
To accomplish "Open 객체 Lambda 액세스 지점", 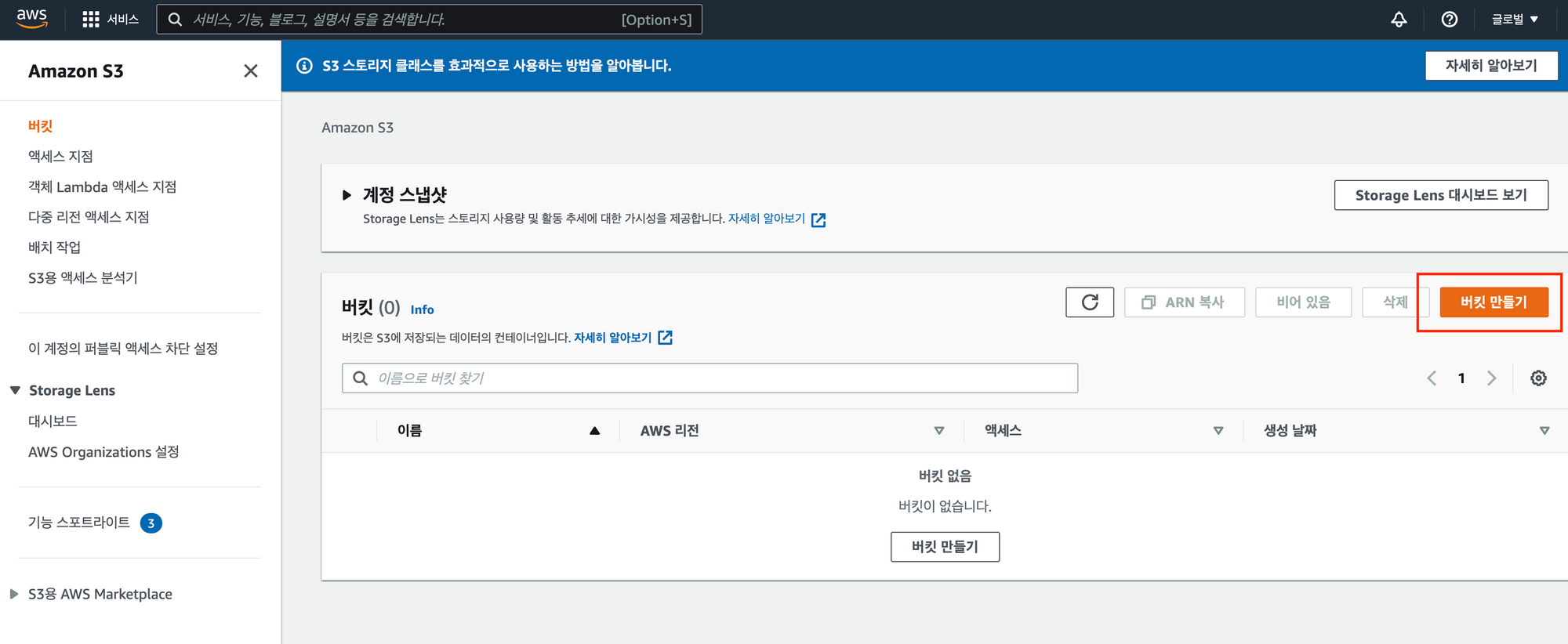I will (x=102, y=187).
